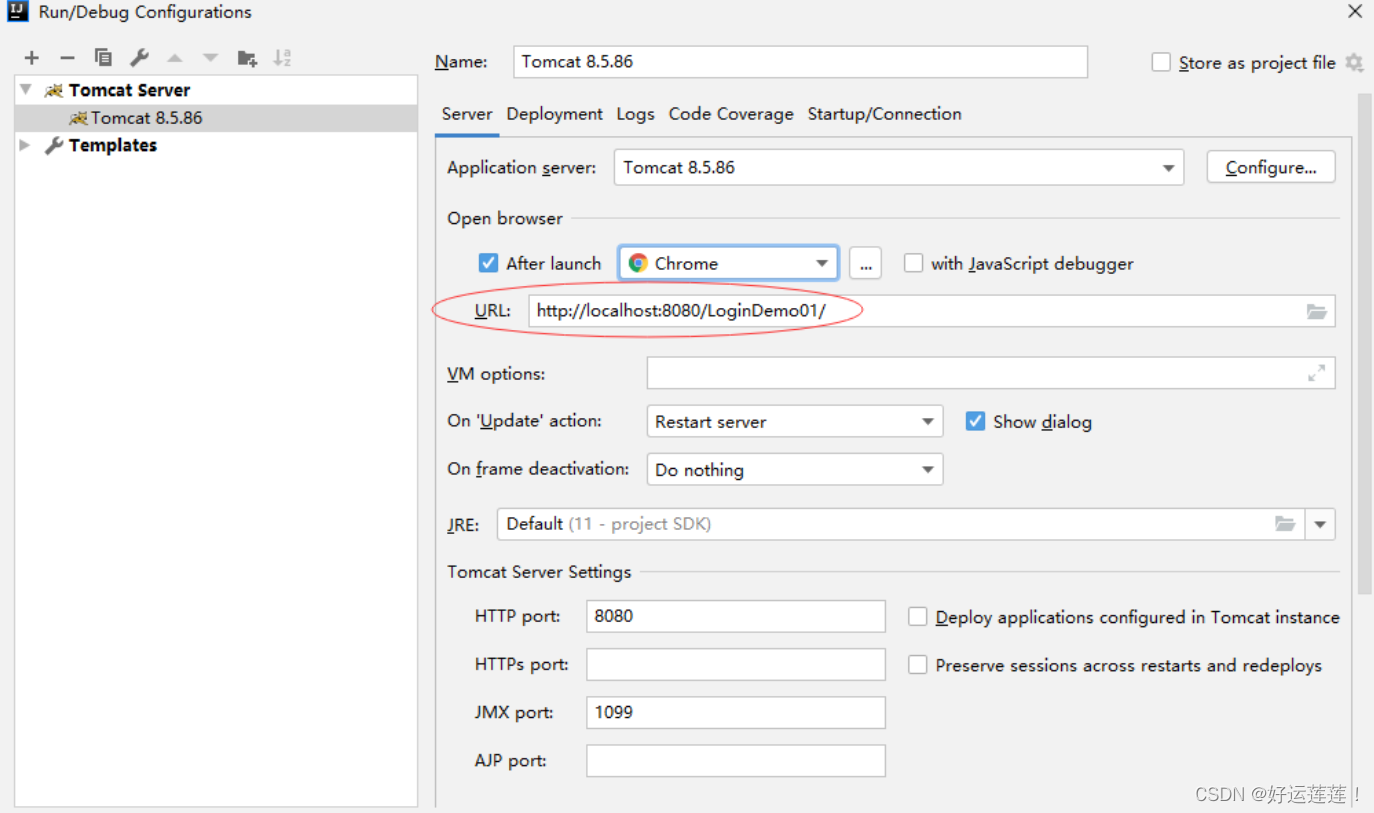Open edit defaults wrench icon in toolbar
The image size is (1374, 813).
point(139,58)
